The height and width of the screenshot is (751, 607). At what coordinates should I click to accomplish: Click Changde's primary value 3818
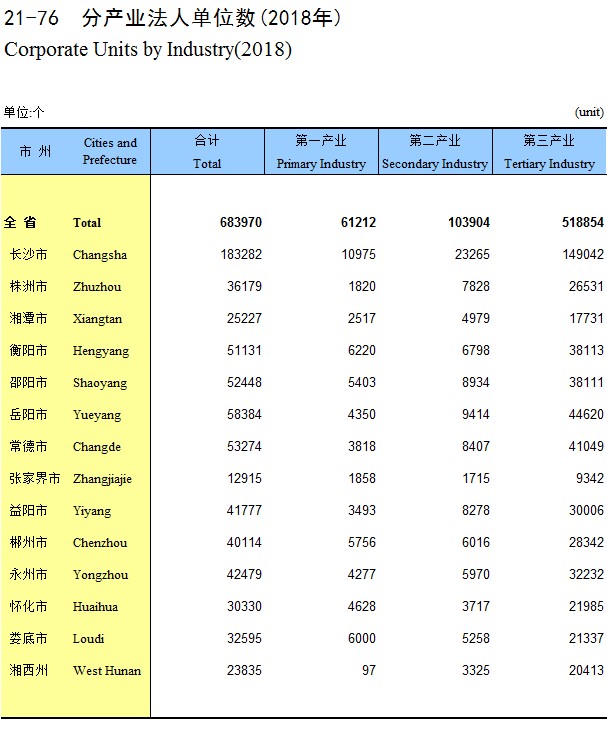[362, 446]
